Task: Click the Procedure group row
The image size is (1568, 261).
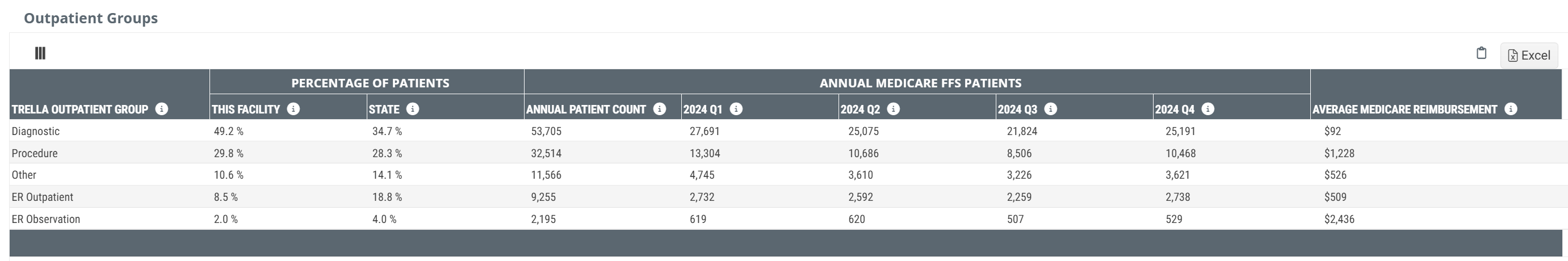Action: tap(785, 153)
